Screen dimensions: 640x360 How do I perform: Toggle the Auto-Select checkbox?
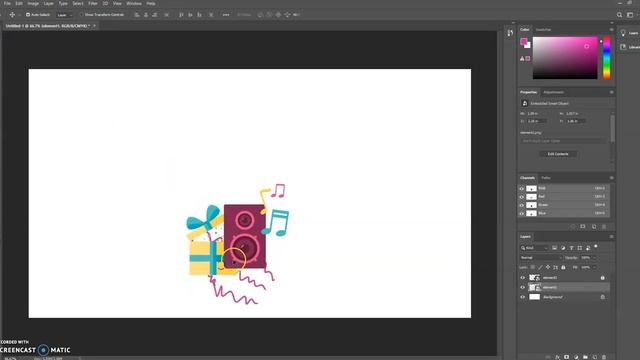pyautogui.click(x=28, y=15)
